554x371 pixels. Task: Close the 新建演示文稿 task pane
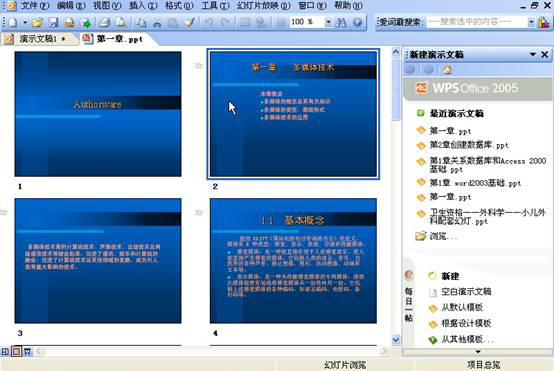pos(544,54)
